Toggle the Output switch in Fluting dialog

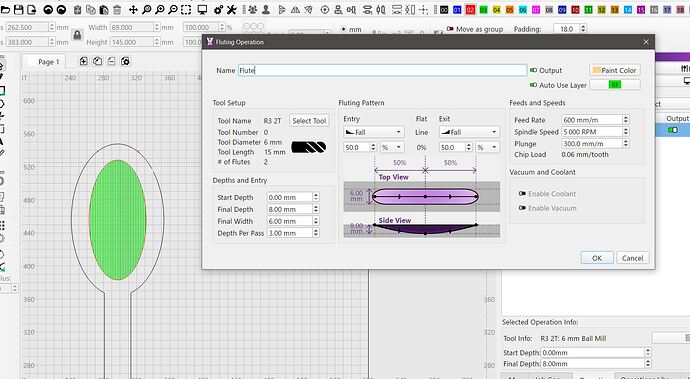tap(533, 70)
